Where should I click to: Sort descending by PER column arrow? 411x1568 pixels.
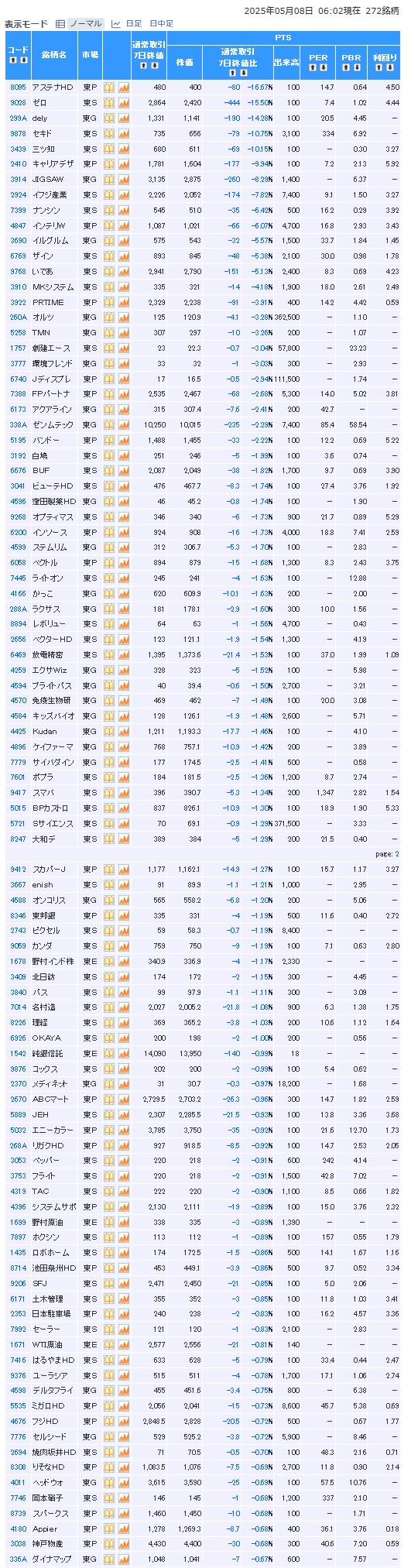tap(323, 67)
